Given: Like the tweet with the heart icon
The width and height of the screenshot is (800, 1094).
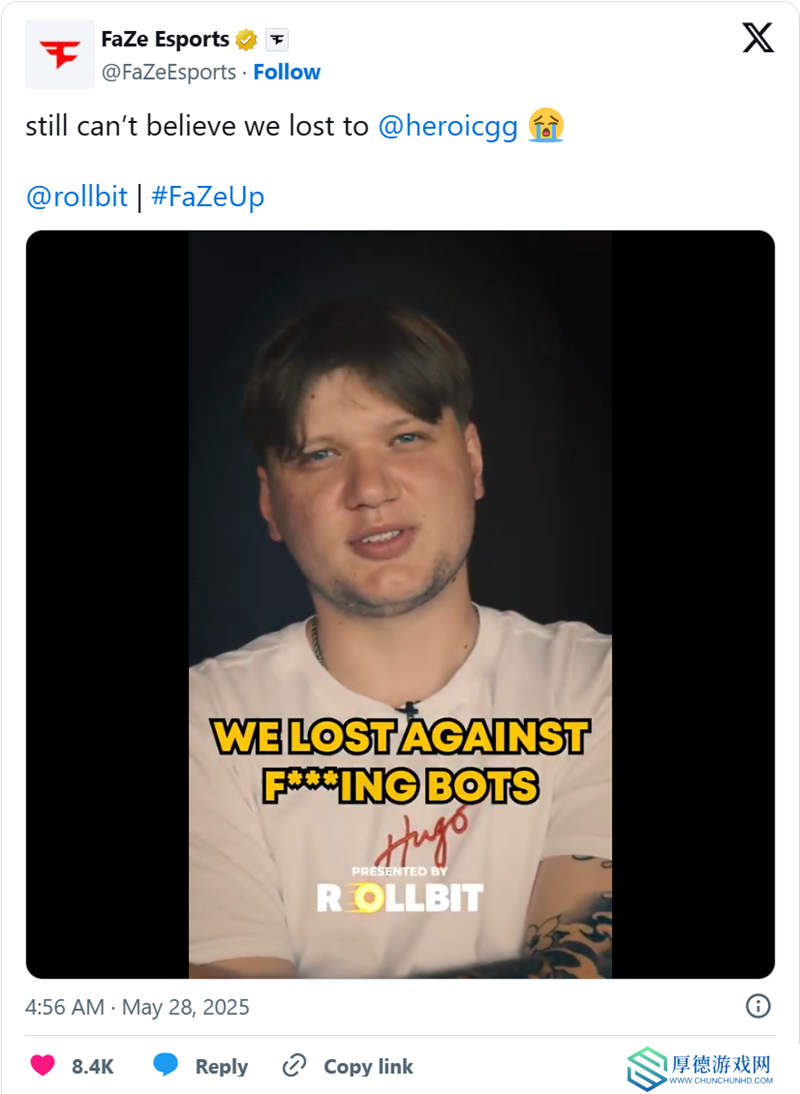Looking at the screenshot, I should pyautogui.click(x=43, y=1065).
